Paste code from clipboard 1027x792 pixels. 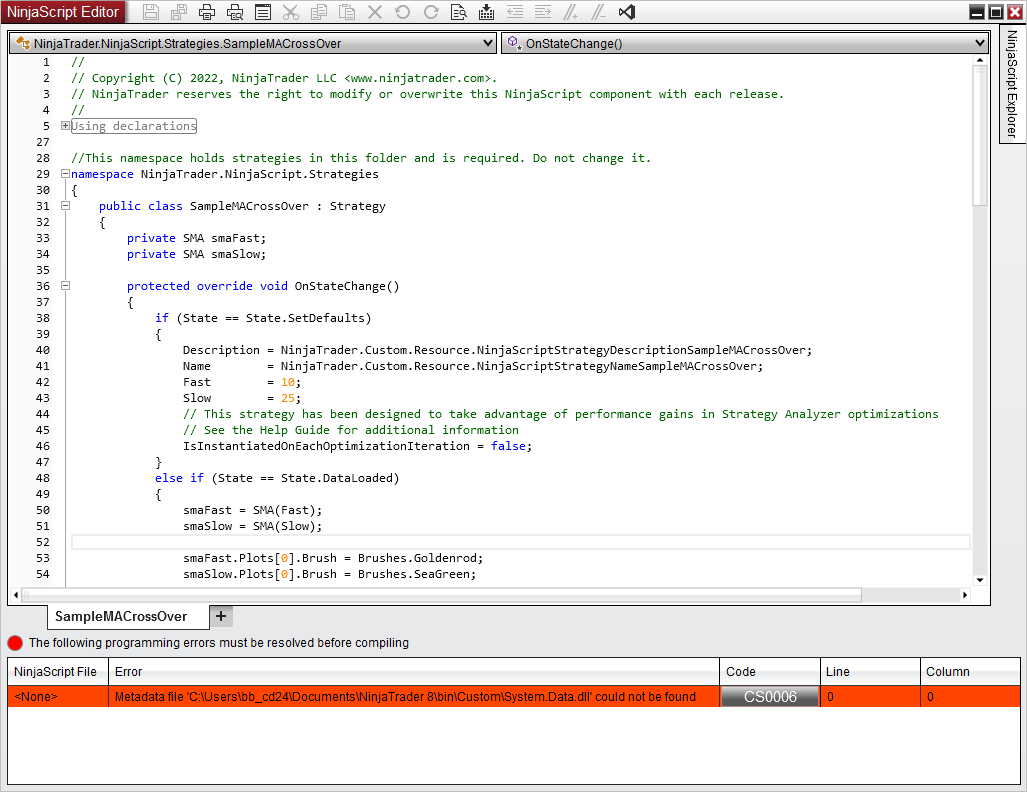(347, 12)
